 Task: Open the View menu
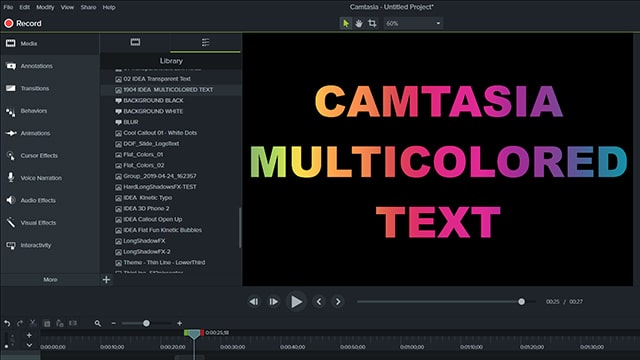67,7
